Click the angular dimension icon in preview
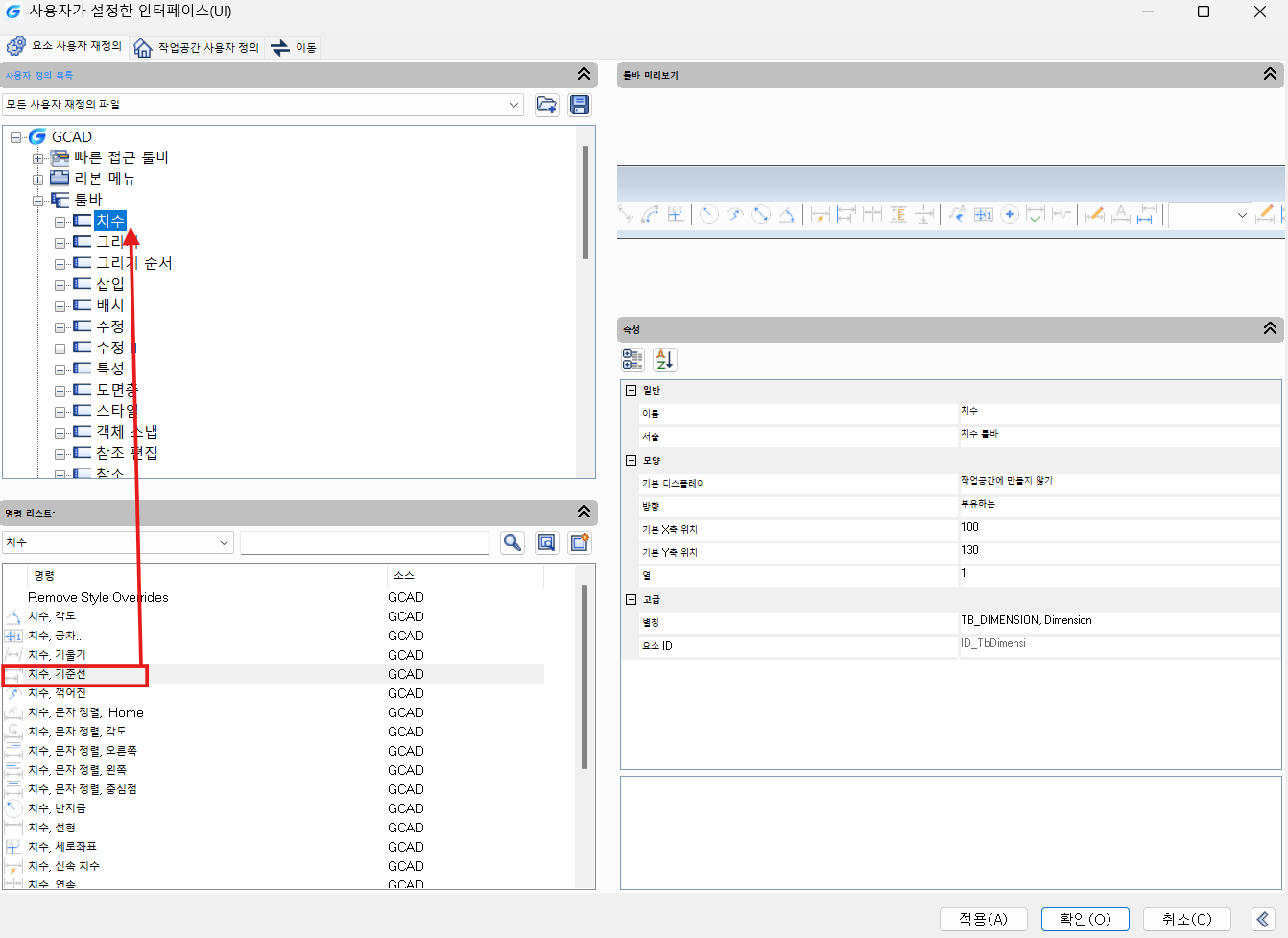 (x=786, y=214)
